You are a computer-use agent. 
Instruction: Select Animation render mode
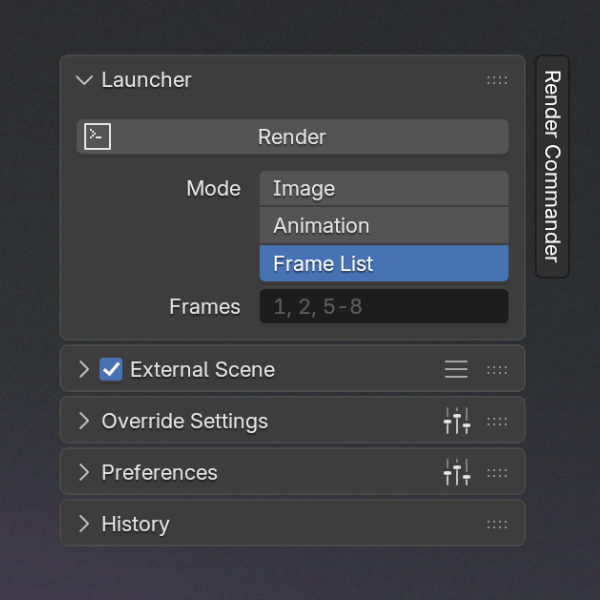click(x=384, y=226)
